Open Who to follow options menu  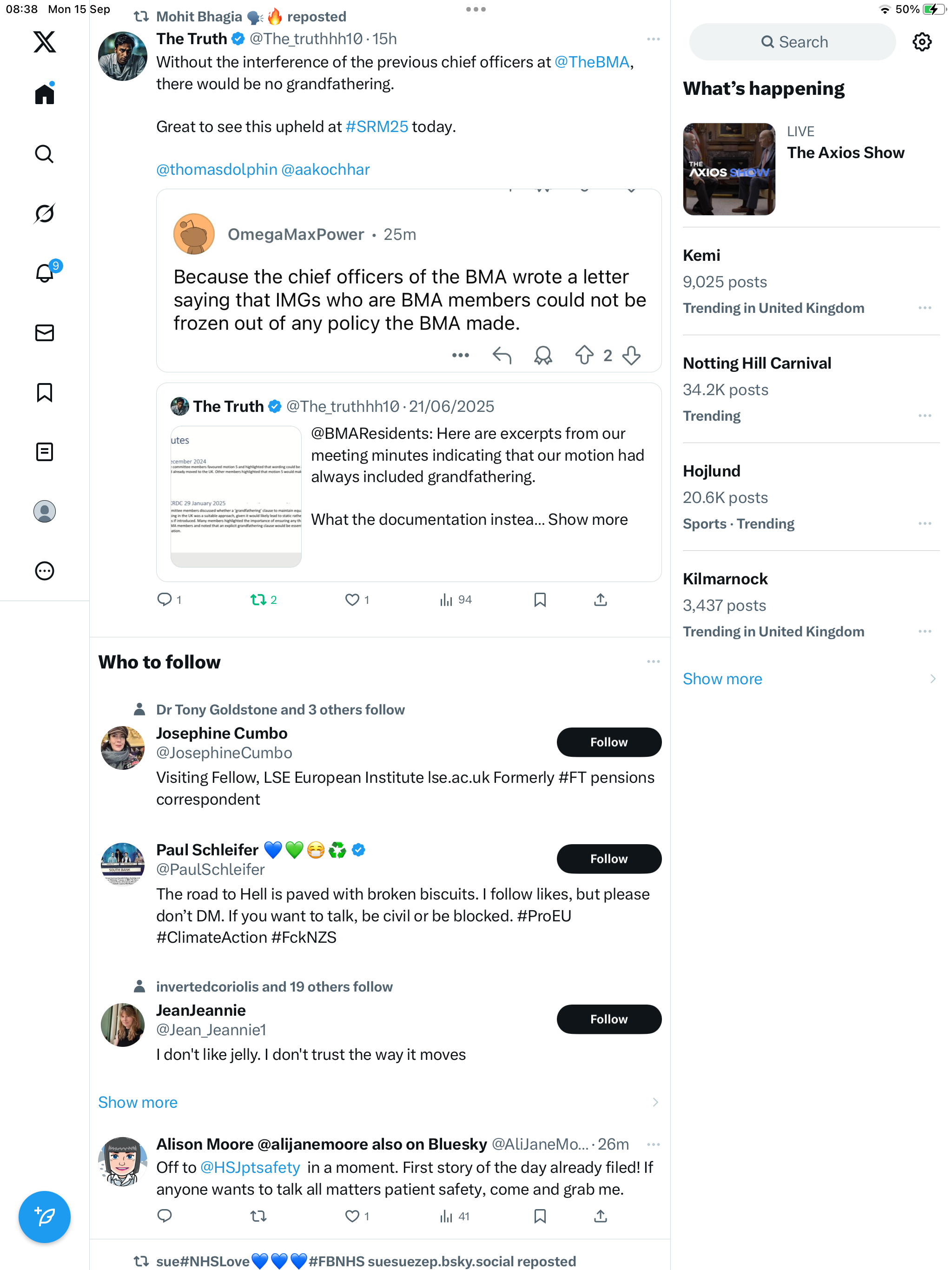tap(653, 661)
